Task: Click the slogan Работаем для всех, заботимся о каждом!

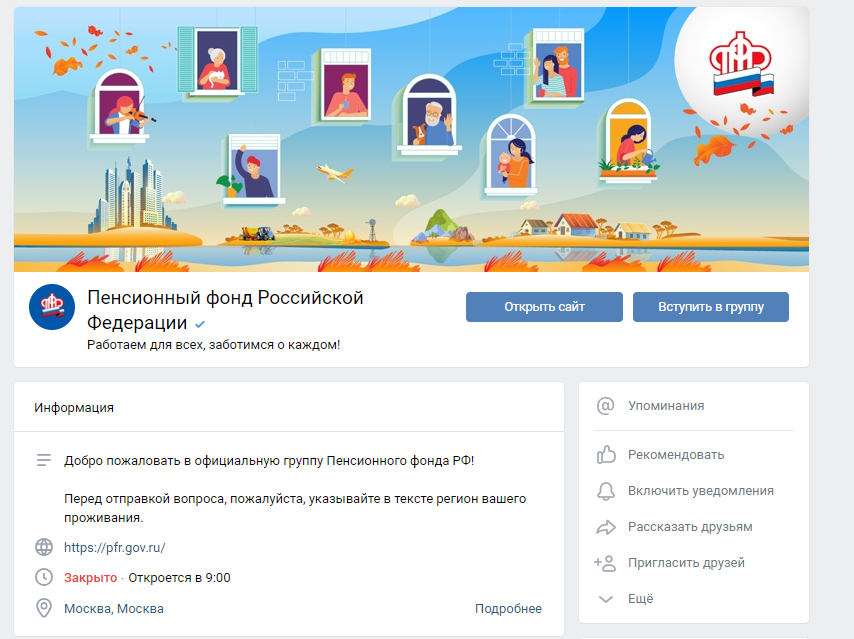Action: tap(214, 345)
